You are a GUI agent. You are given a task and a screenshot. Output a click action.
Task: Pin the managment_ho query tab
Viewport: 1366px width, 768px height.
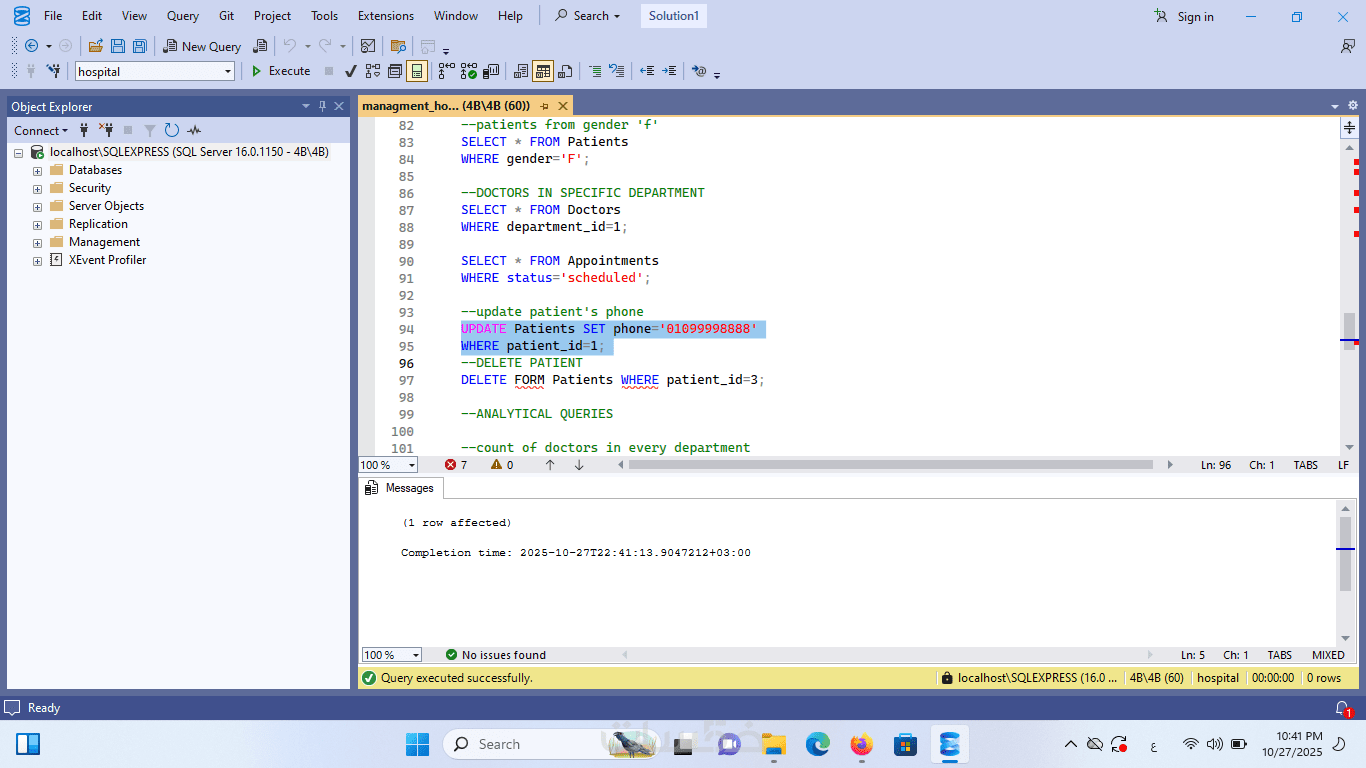pyautogui.click(x=545, y=106)
